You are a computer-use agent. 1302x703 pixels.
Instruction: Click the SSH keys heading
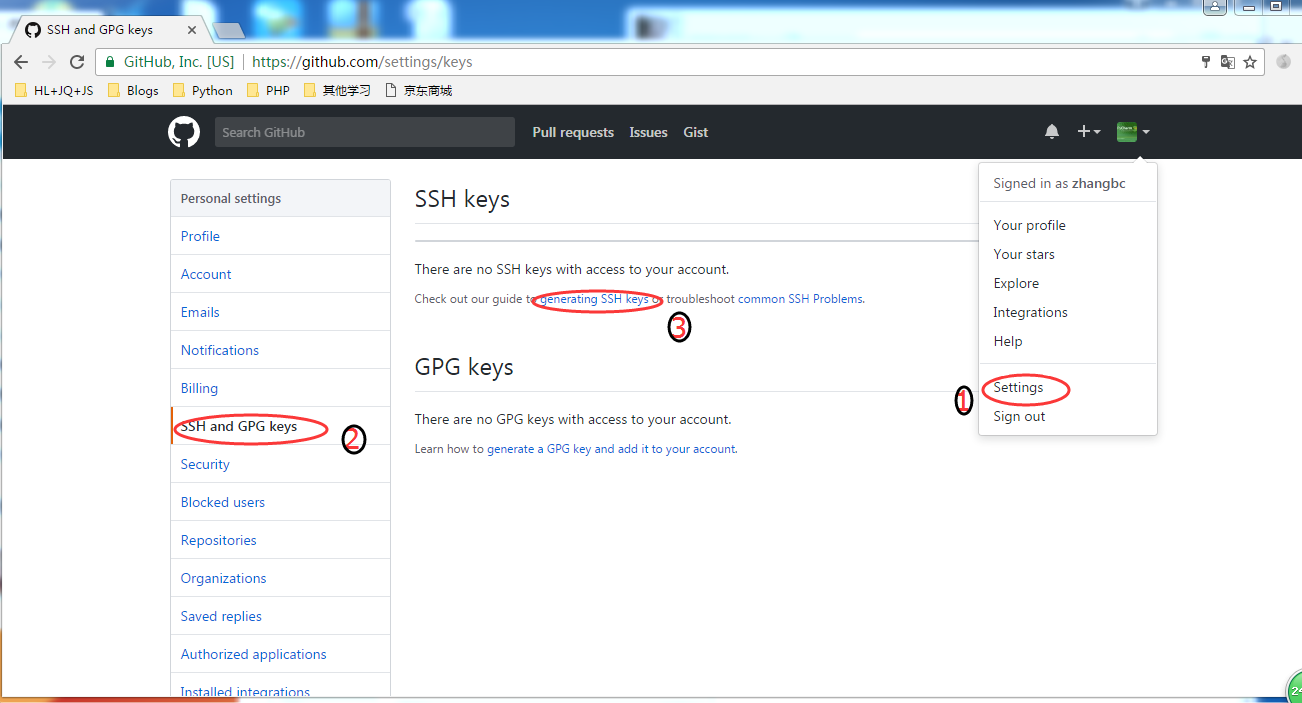click(x=462, y=199)
